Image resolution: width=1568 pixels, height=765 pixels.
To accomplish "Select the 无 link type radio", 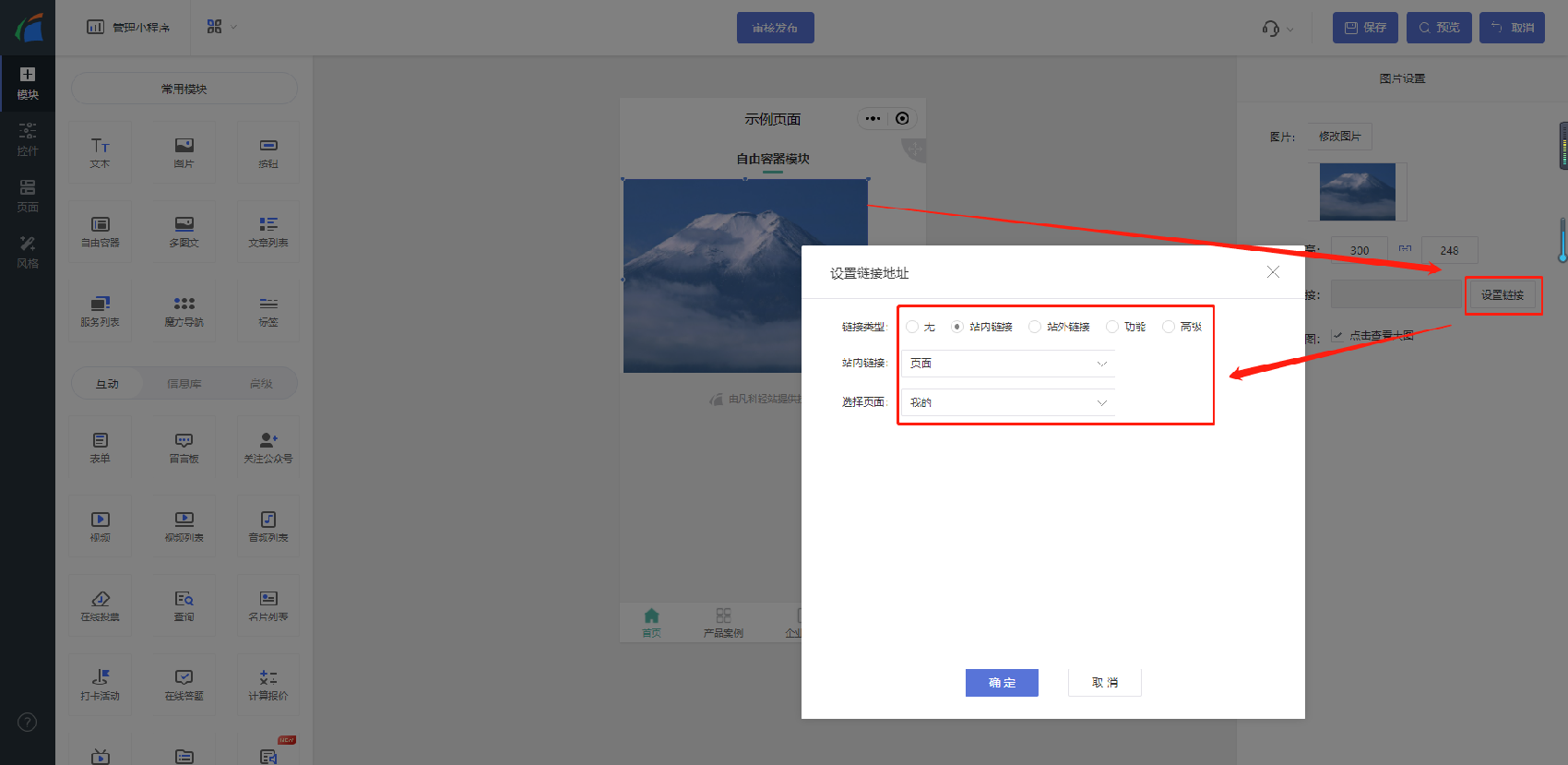I will pos(912,327).
